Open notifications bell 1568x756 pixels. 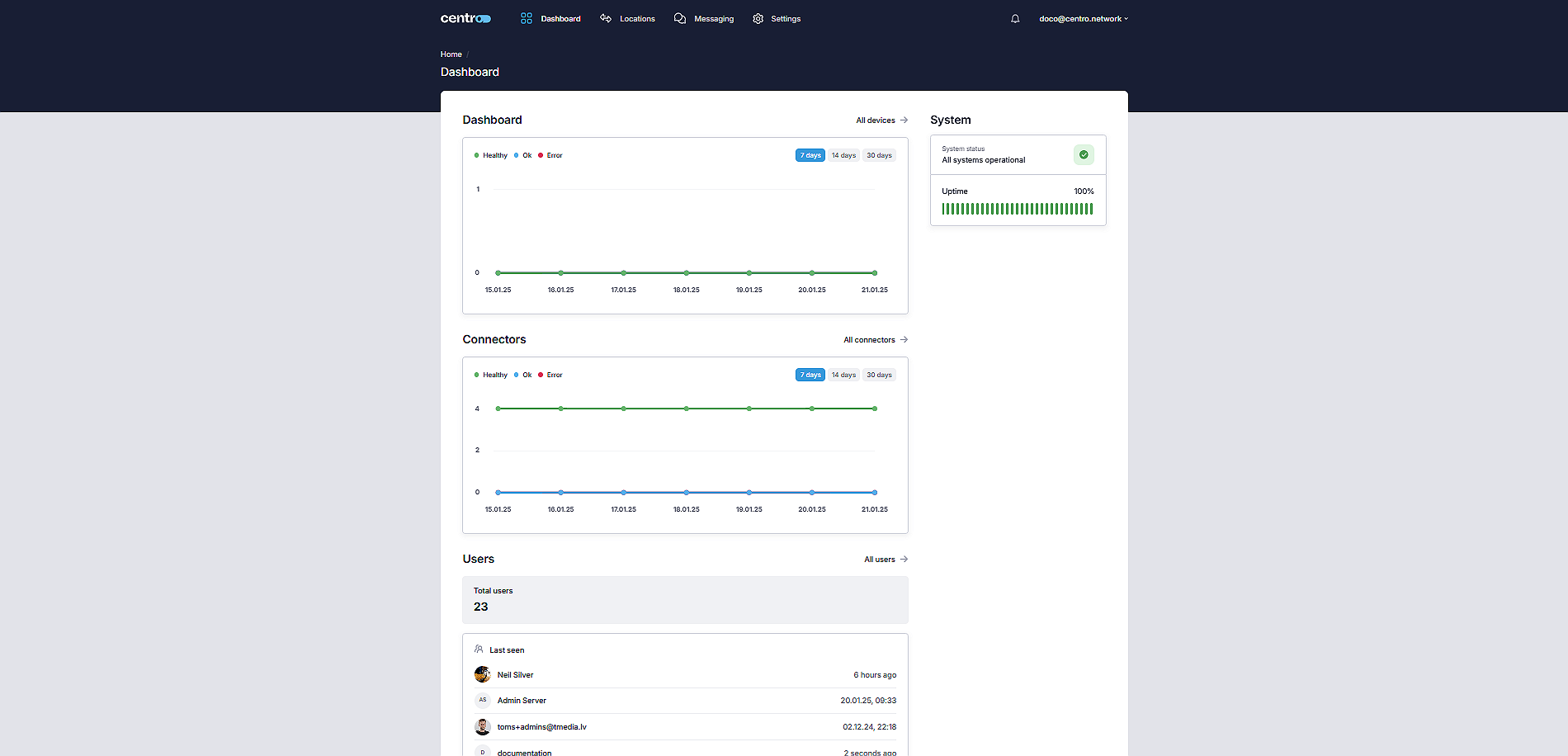click(1015, 18)
